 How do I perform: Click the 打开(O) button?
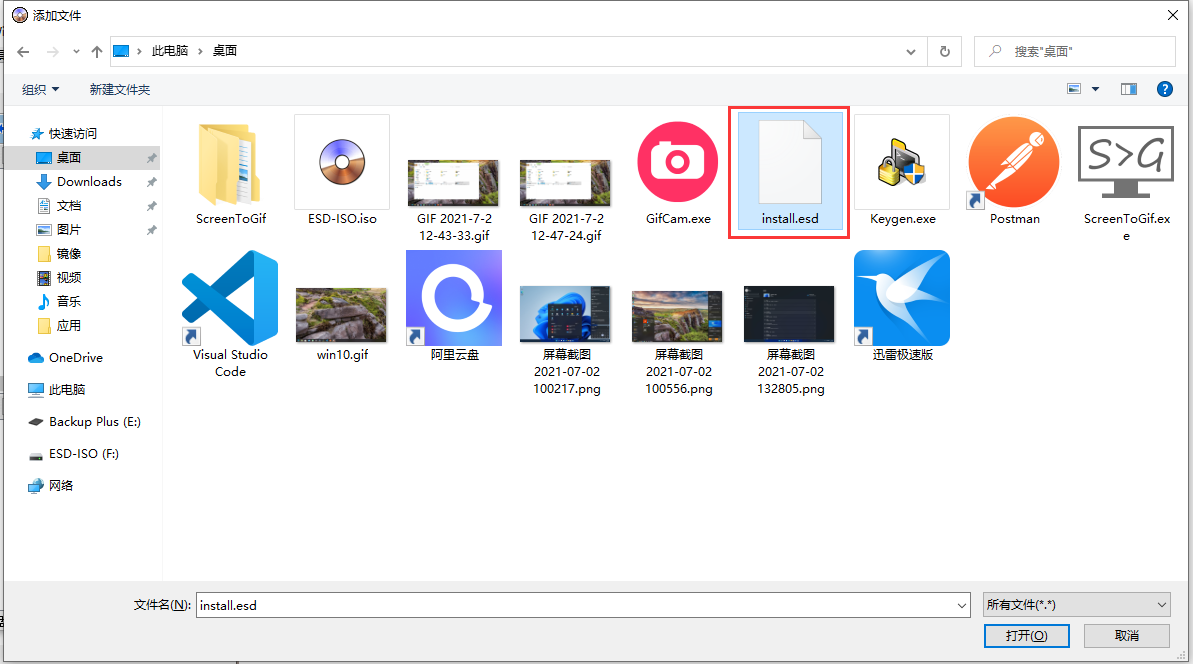pos(1026,636)
